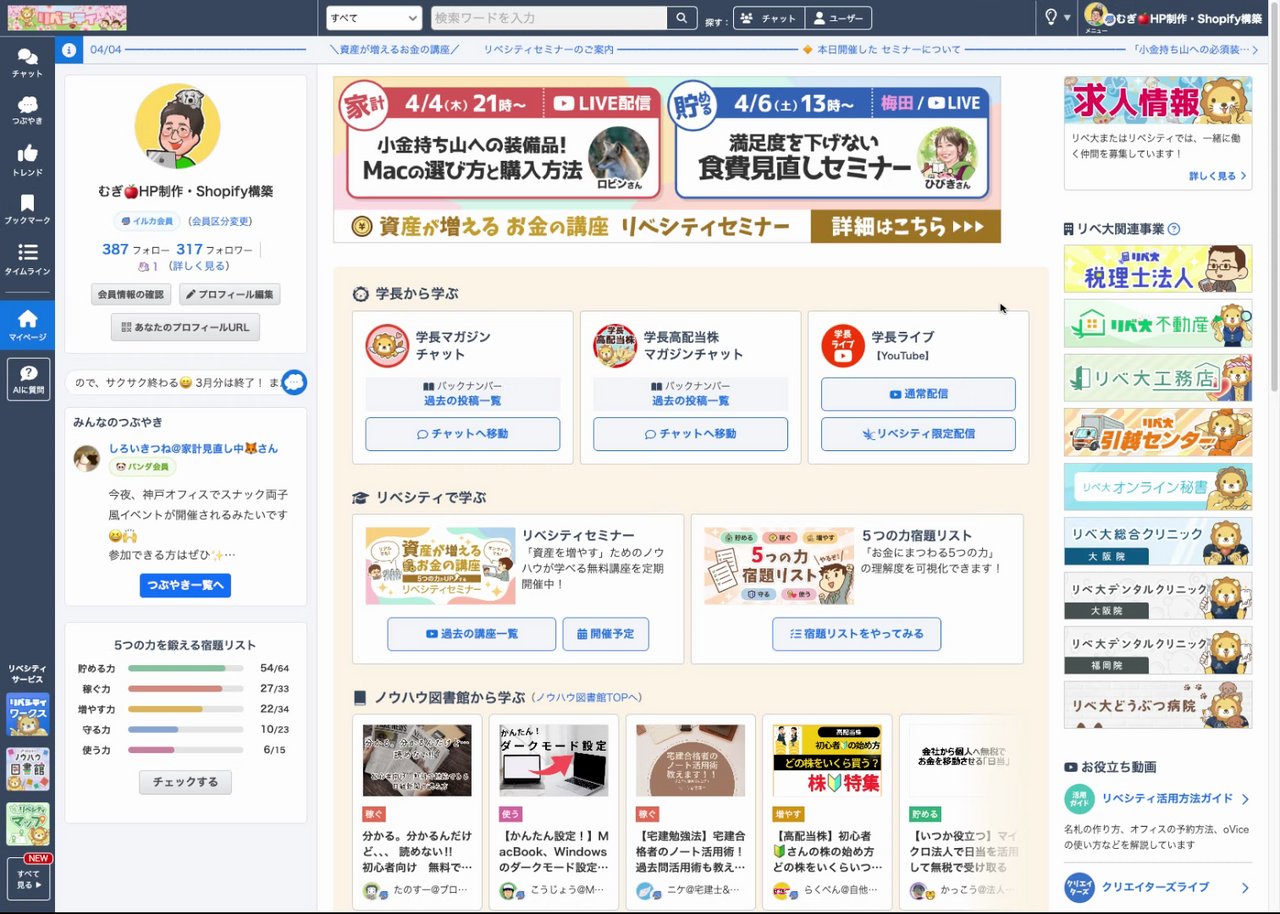The width and height of the screenshot is (1280, 914).
Task: Click the リベシティ logo at top left
Action: click(x=67, y=18)
